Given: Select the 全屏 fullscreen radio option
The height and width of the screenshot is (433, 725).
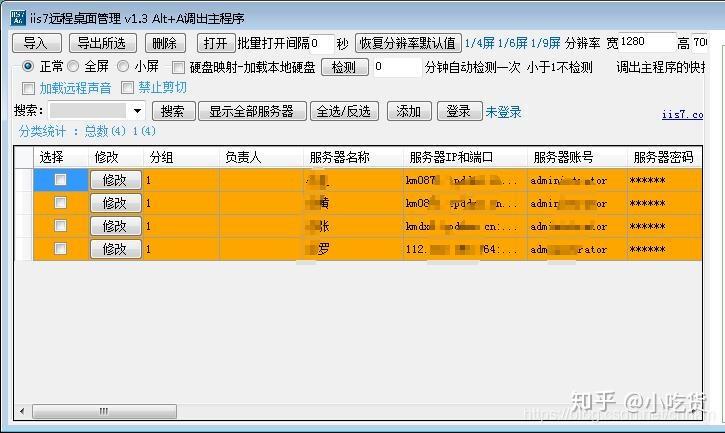Looking at the screenshot, I should [73, 67].
